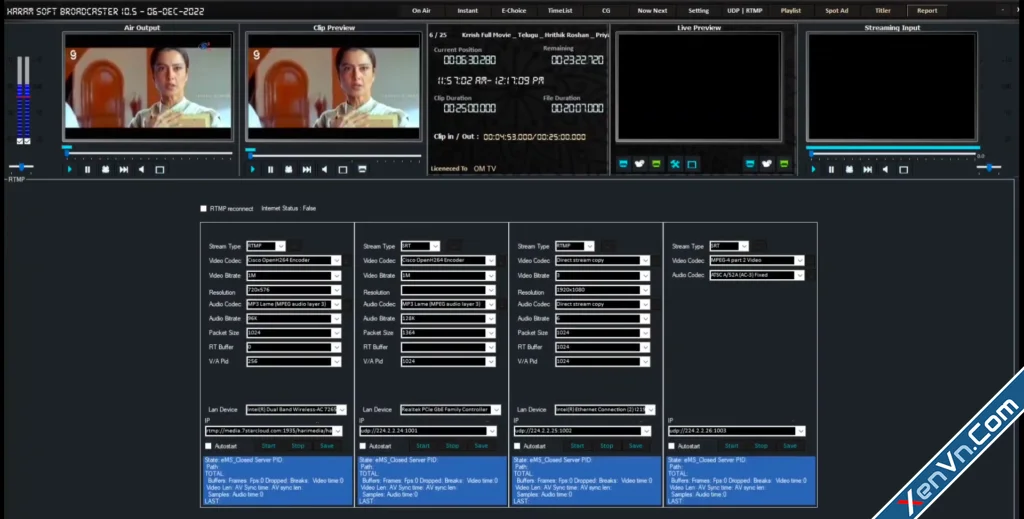Save the udp://224.2.2.26:1003 stream settings
Screen dimensions: 1024x519
click(x=790, y=446)
